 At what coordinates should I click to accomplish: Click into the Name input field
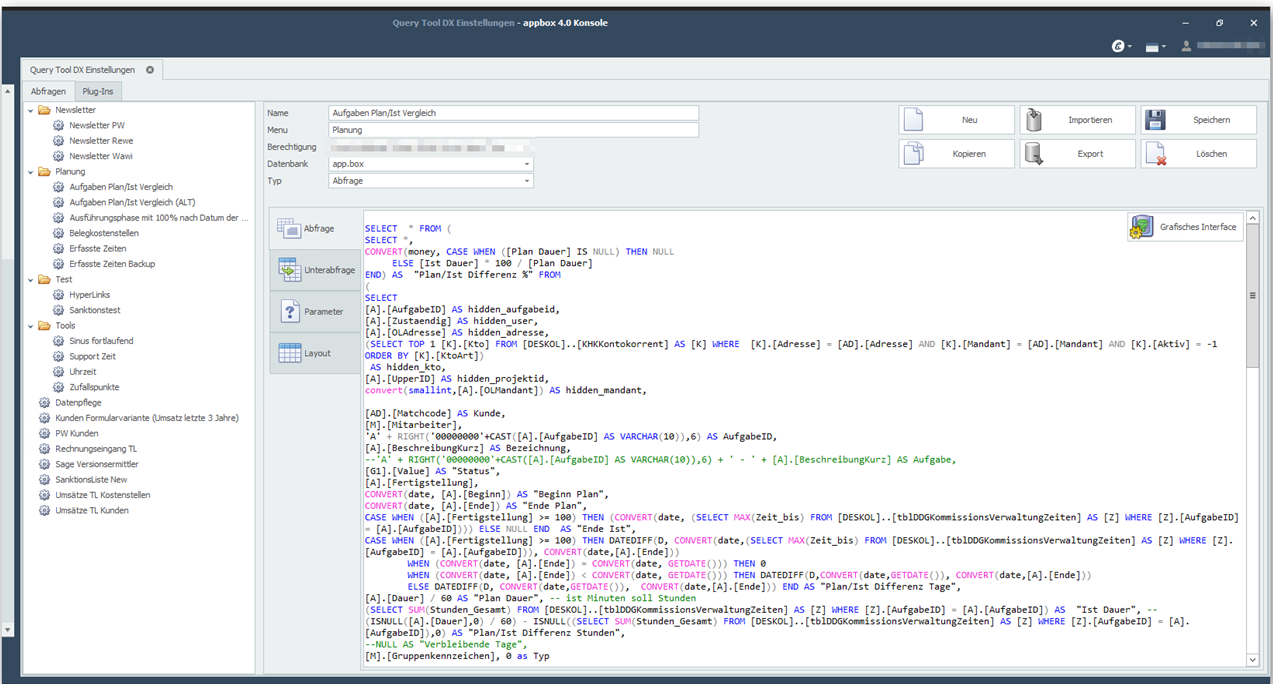pos(513,113)
